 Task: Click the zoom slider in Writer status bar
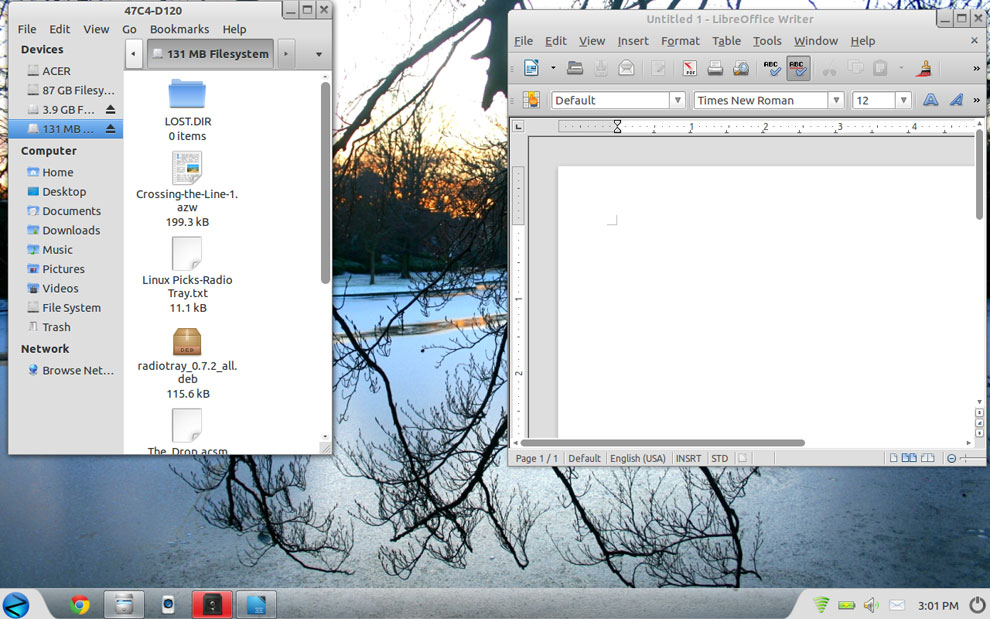pos(973,459)
